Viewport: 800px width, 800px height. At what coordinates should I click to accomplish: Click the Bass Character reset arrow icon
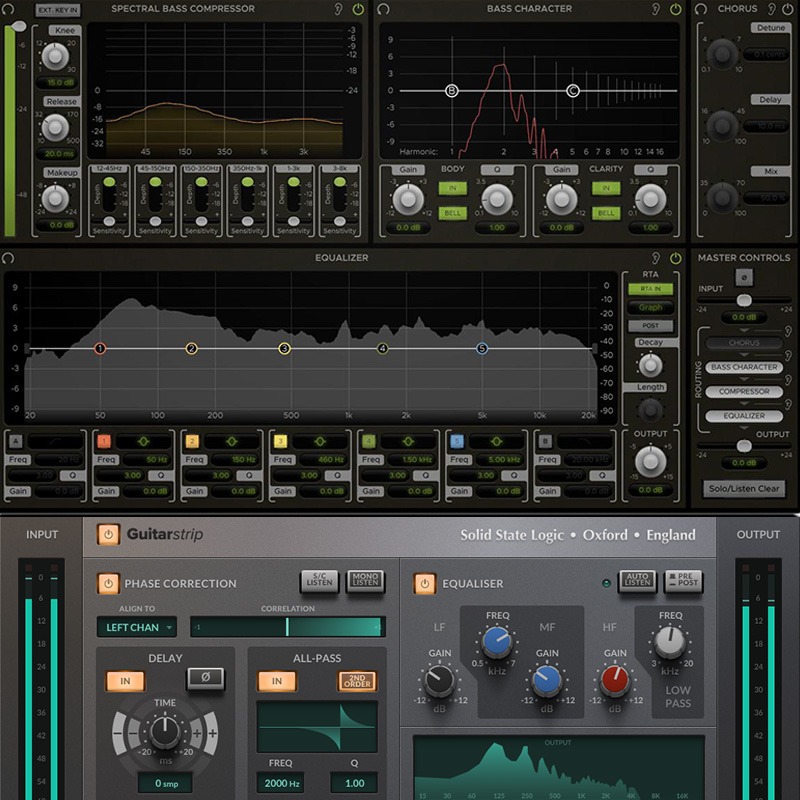click(x=383, y=9)
